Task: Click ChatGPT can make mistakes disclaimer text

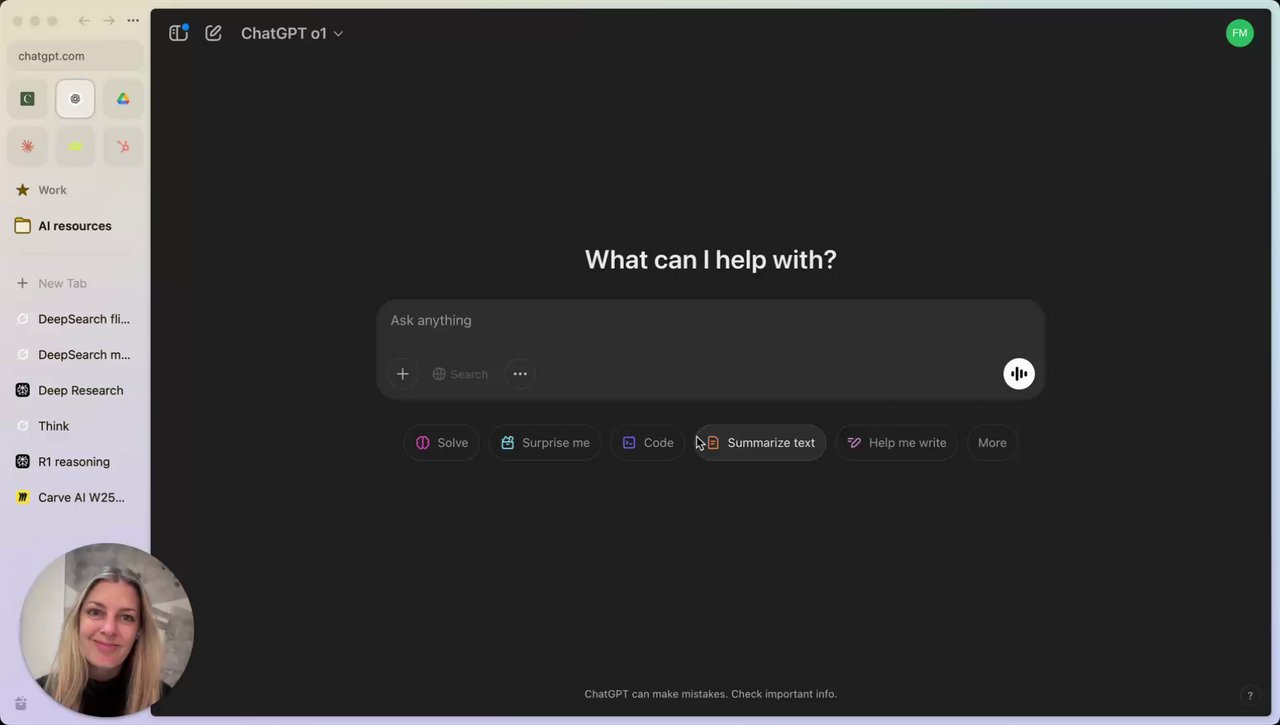Action: coord(710,694)
